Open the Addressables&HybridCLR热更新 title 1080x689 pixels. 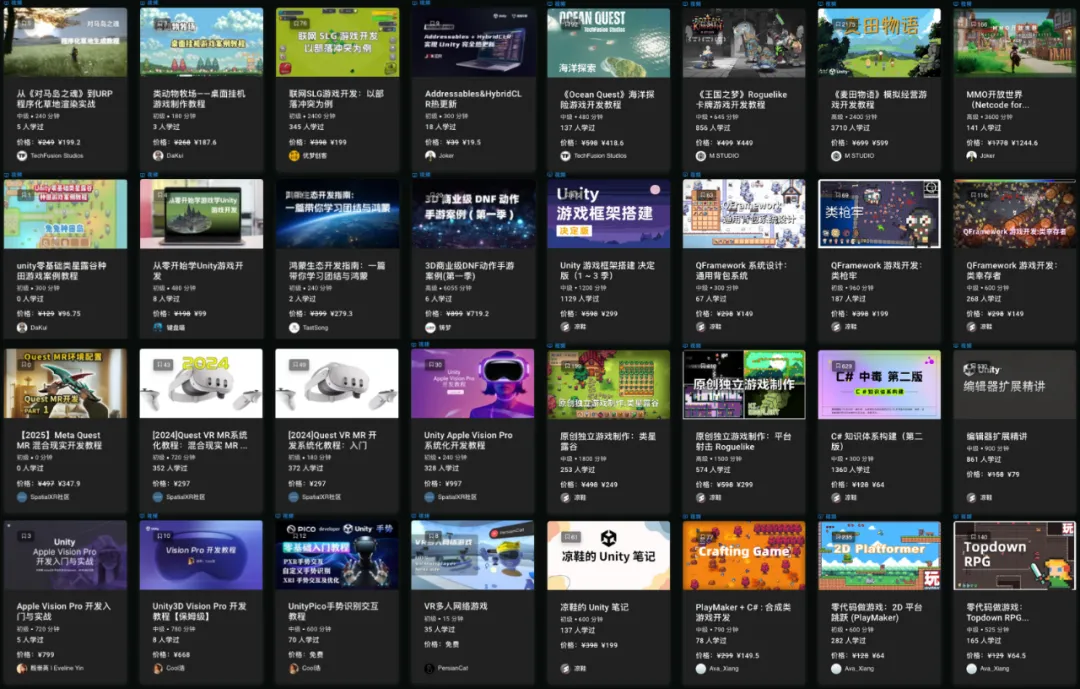coord(473,99)
